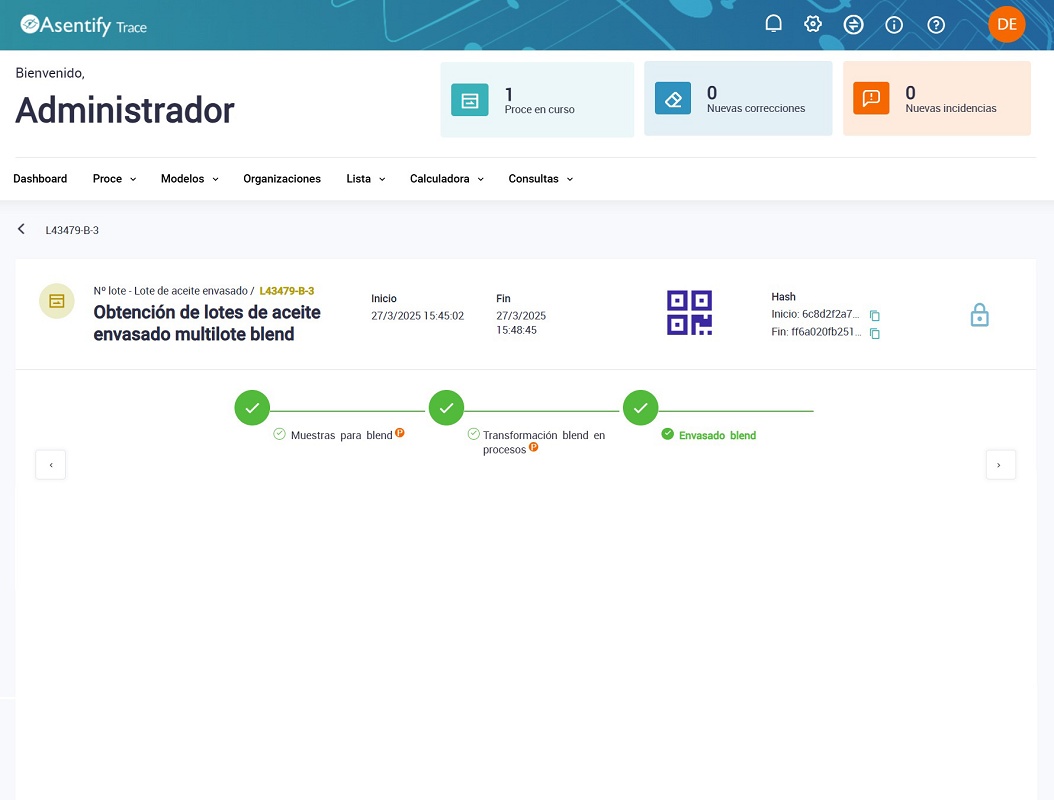Screen dimensions: 1054x800
Task: Click the back arrow next to L43479-B-3
Action: pyautogui.click(x=20, y=228)
